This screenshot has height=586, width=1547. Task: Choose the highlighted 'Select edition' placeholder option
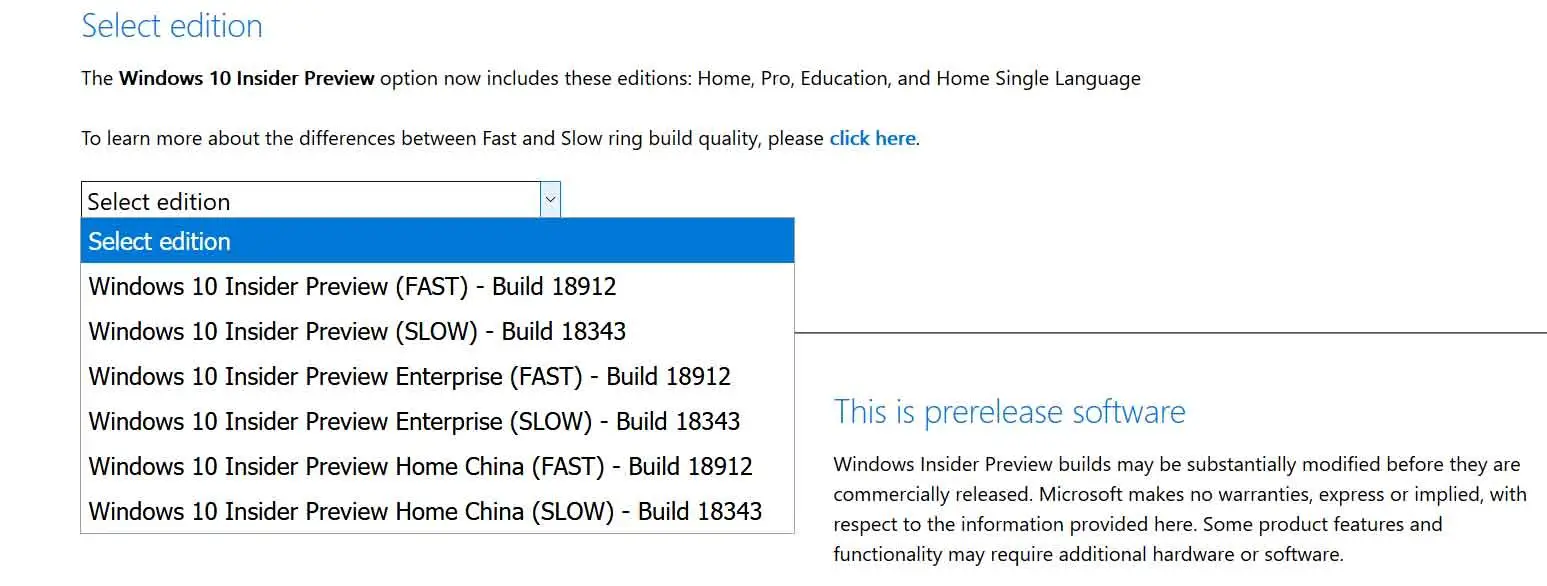pos(437,241)
